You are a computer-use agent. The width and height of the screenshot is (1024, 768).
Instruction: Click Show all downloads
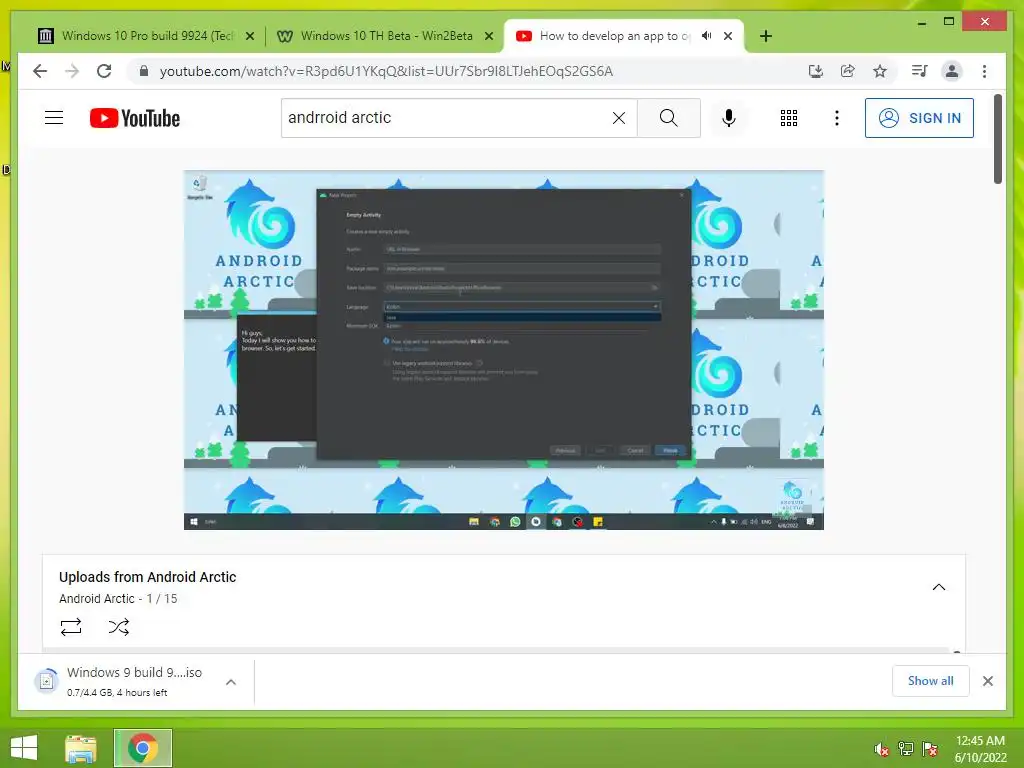click(930, 681)
